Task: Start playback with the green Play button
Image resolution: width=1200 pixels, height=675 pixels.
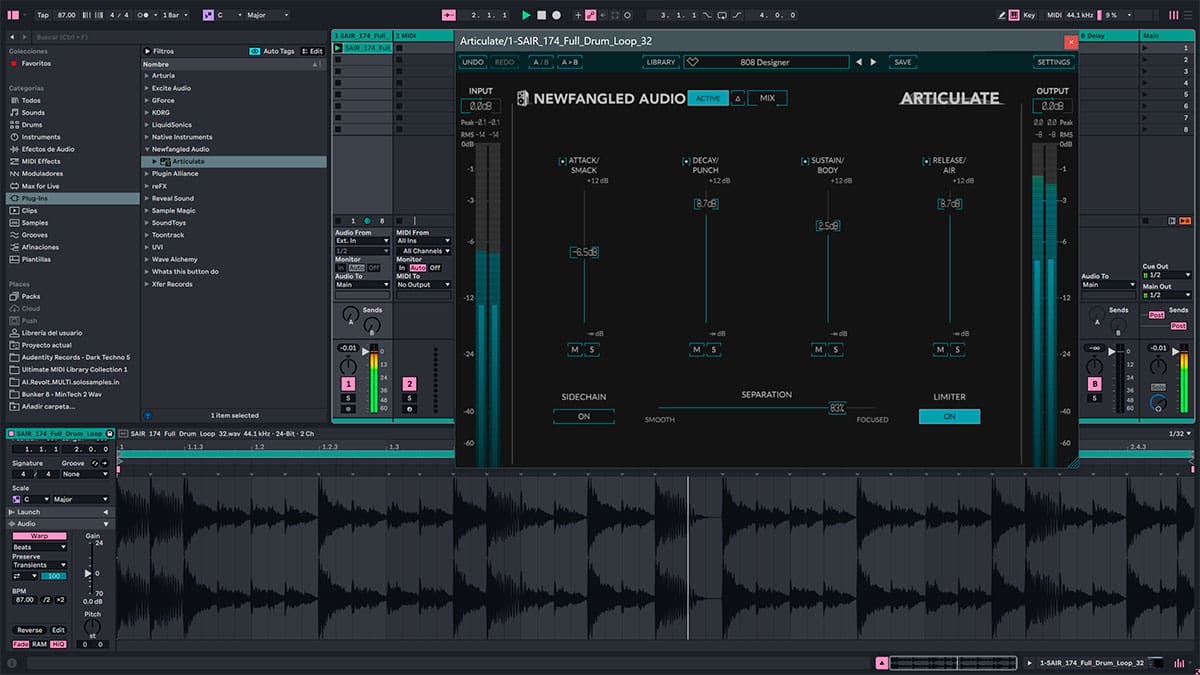Action: coord(526,15)
